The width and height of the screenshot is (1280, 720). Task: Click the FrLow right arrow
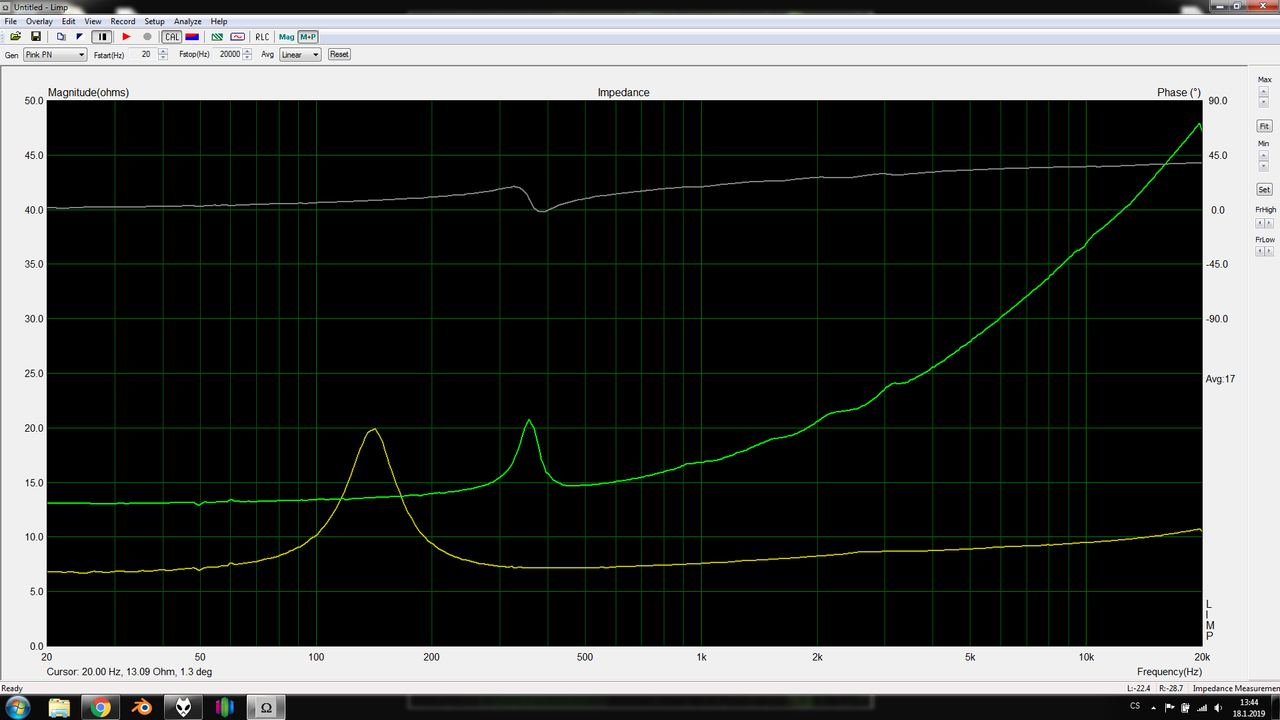point(1270,252)
